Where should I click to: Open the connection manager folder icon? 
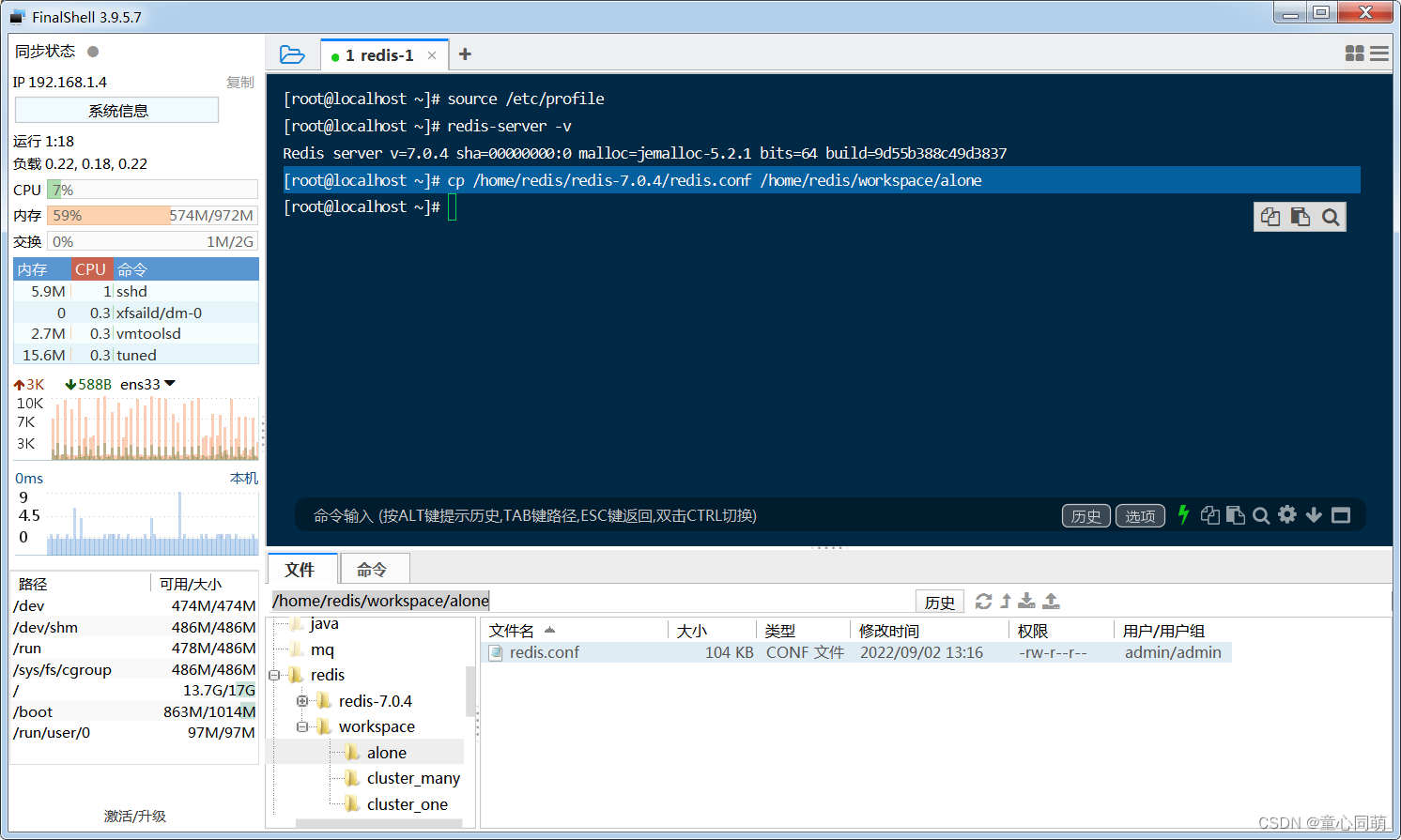click(292, 55)
